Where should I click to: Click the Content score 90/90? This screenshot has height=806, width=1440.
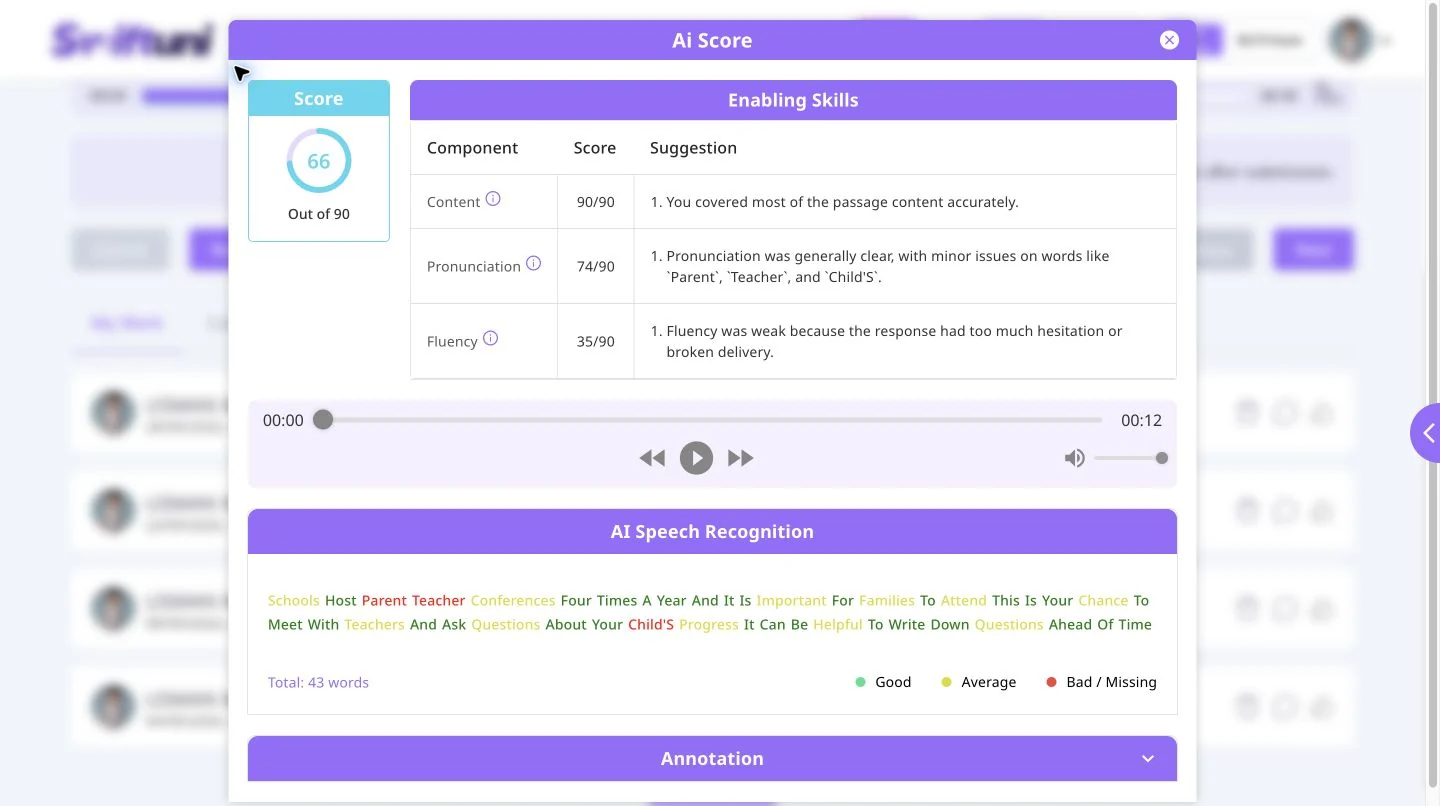coord(596,202)
